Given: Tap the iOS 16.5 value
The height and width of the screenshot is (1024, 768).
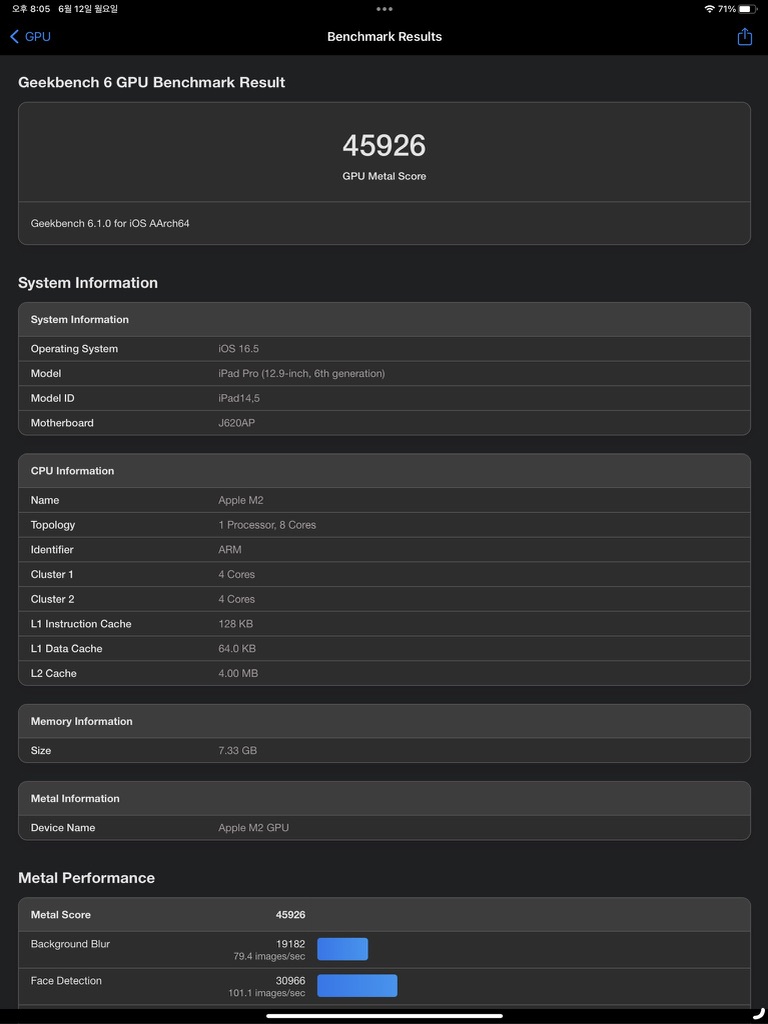Looking at the screenshot, I should 238,349.
